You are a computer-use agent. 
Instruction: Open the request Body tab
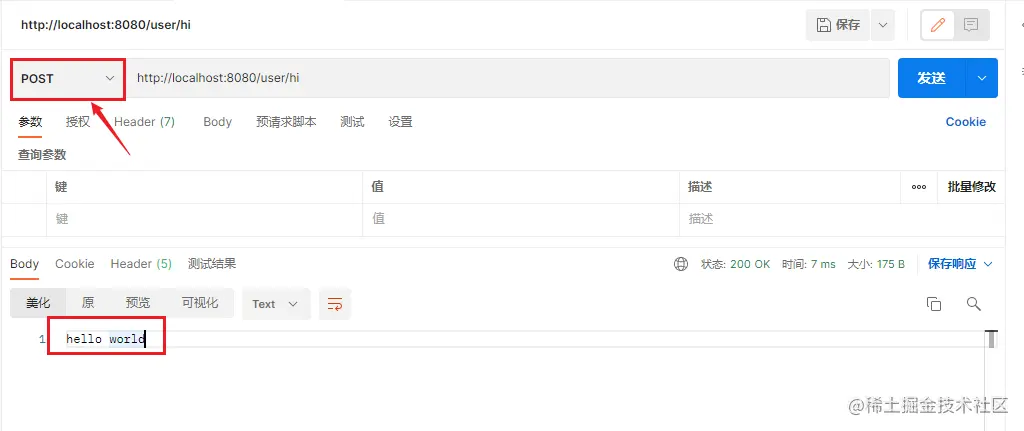tap(217, 122)
